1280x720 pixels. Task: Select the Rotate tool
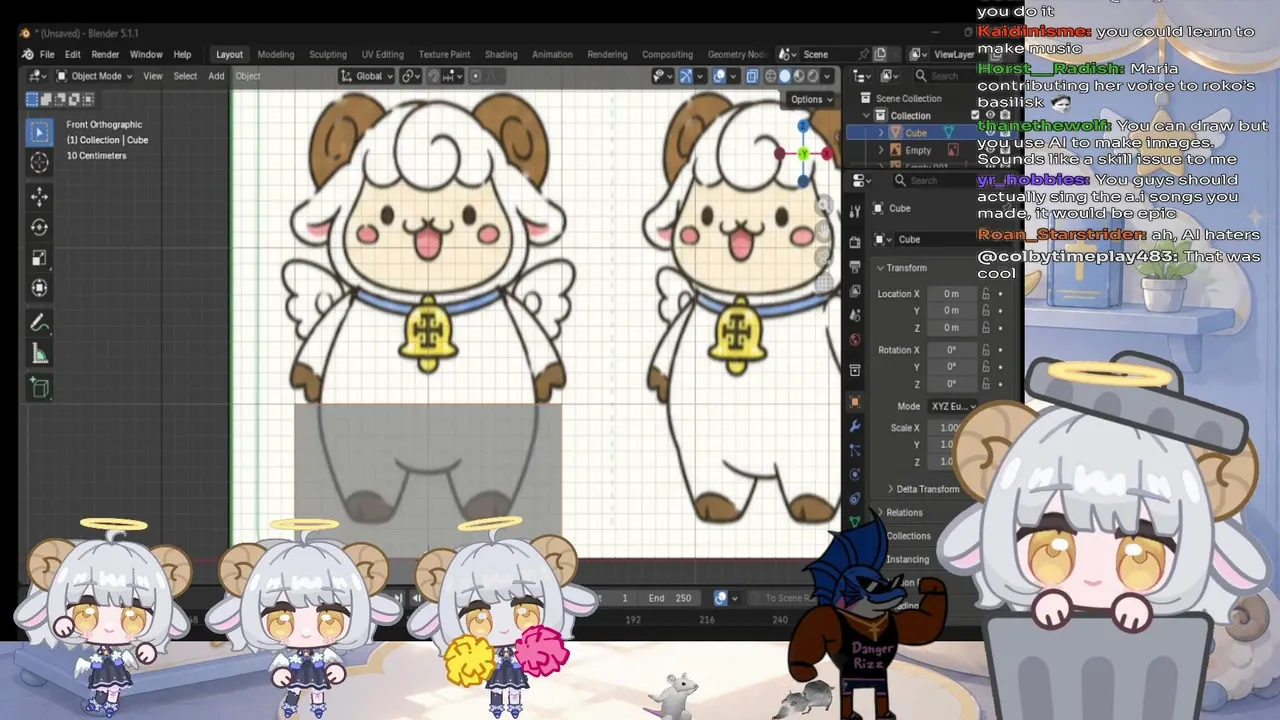point(40,227)
